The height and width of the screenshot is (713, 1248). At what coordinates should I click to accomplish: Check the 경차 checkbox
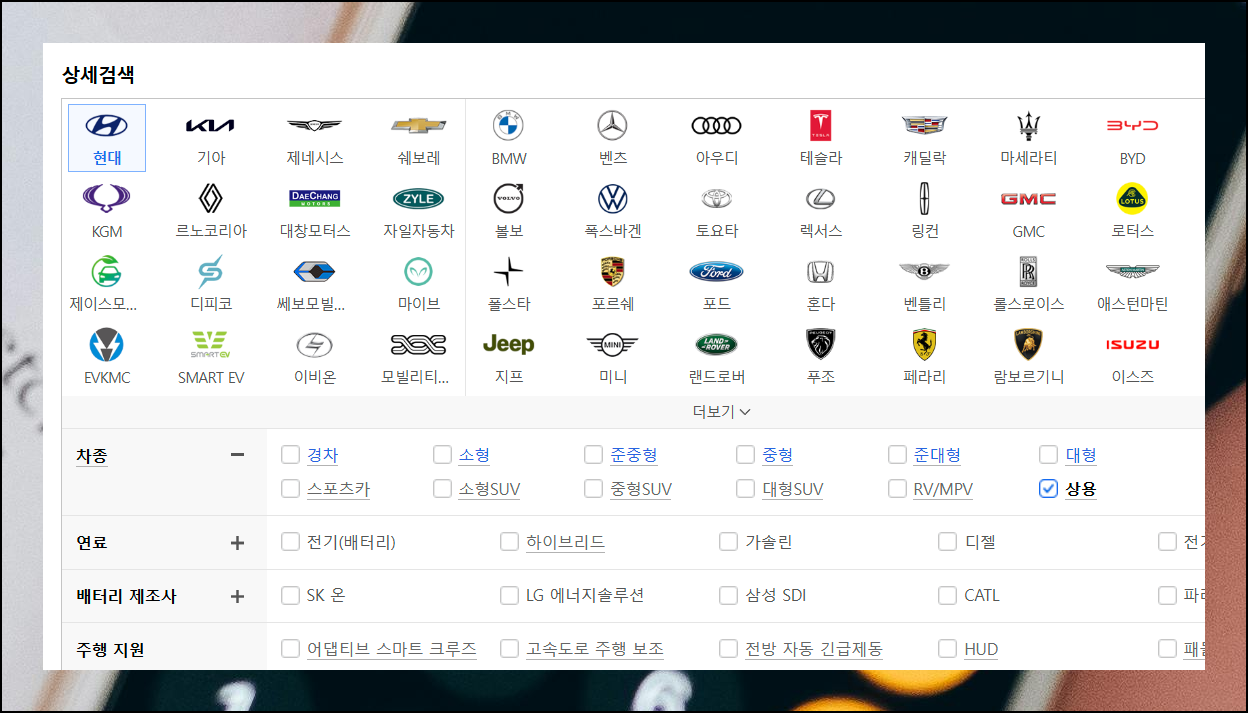(291, 455)
